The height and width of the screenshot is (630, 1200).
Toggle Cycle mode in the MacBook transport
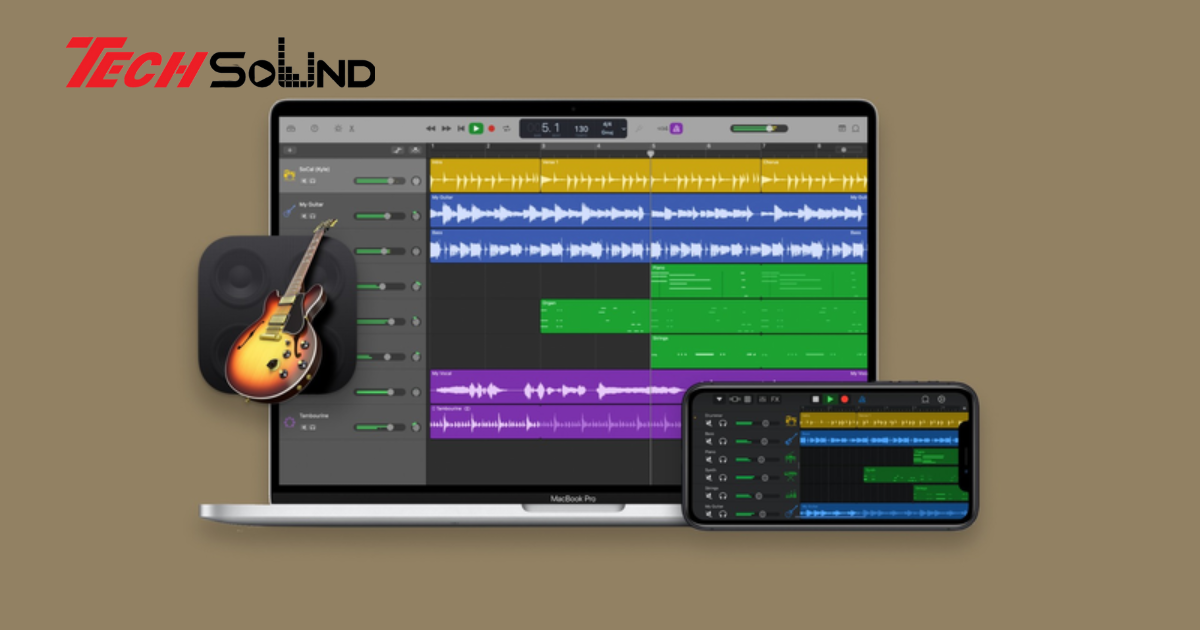click(507, 129)
